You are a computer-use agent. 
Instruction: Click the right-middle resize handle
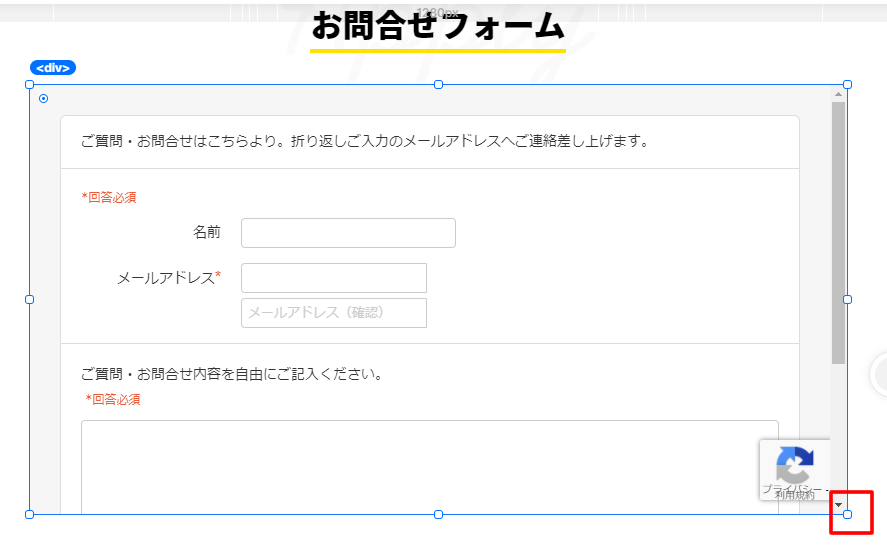tap(848, 299)
